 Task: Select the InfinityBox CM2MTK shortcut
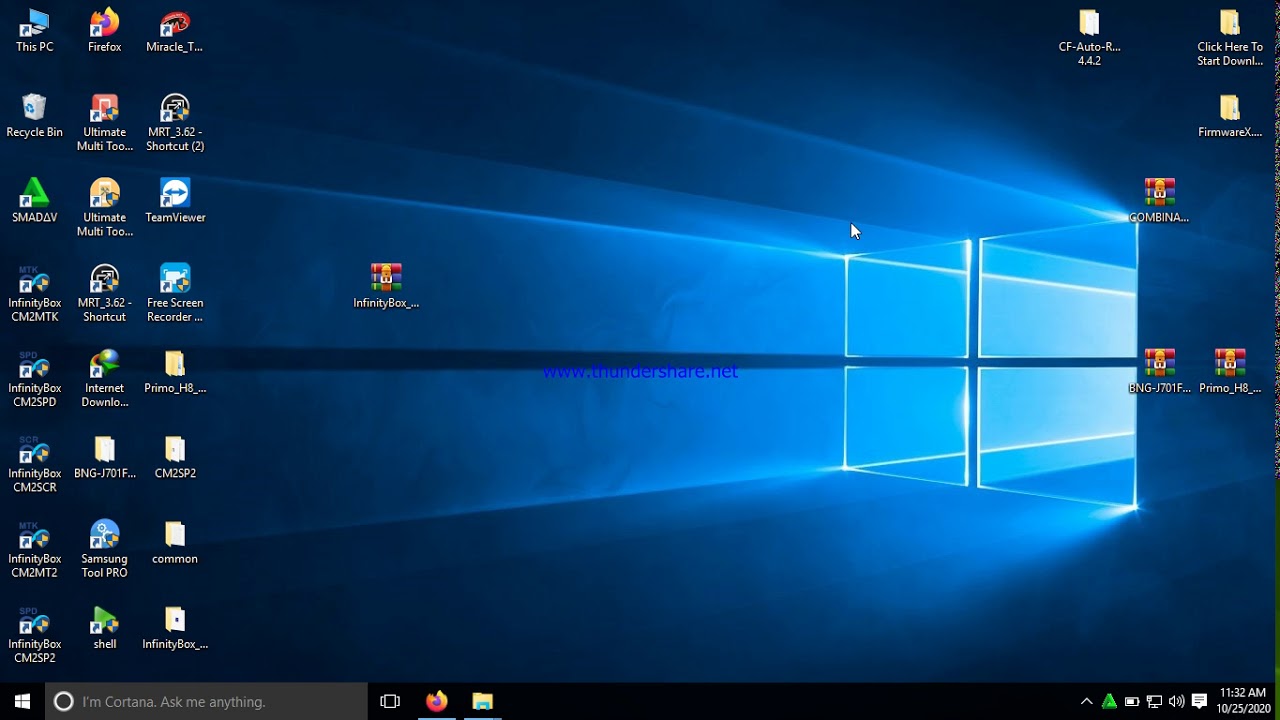click(x=34, y=294)
